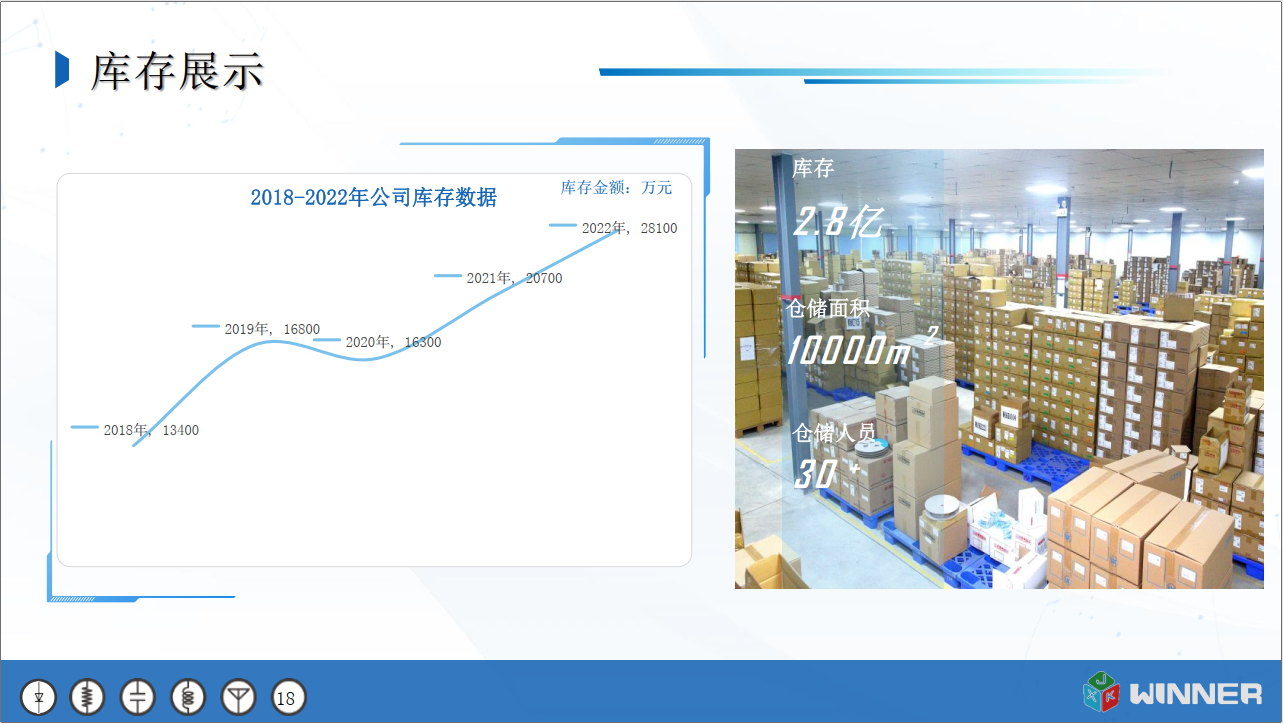The image size is (1283, 723).
Task: Select data label 2018年, 13400
Action: 151,430
